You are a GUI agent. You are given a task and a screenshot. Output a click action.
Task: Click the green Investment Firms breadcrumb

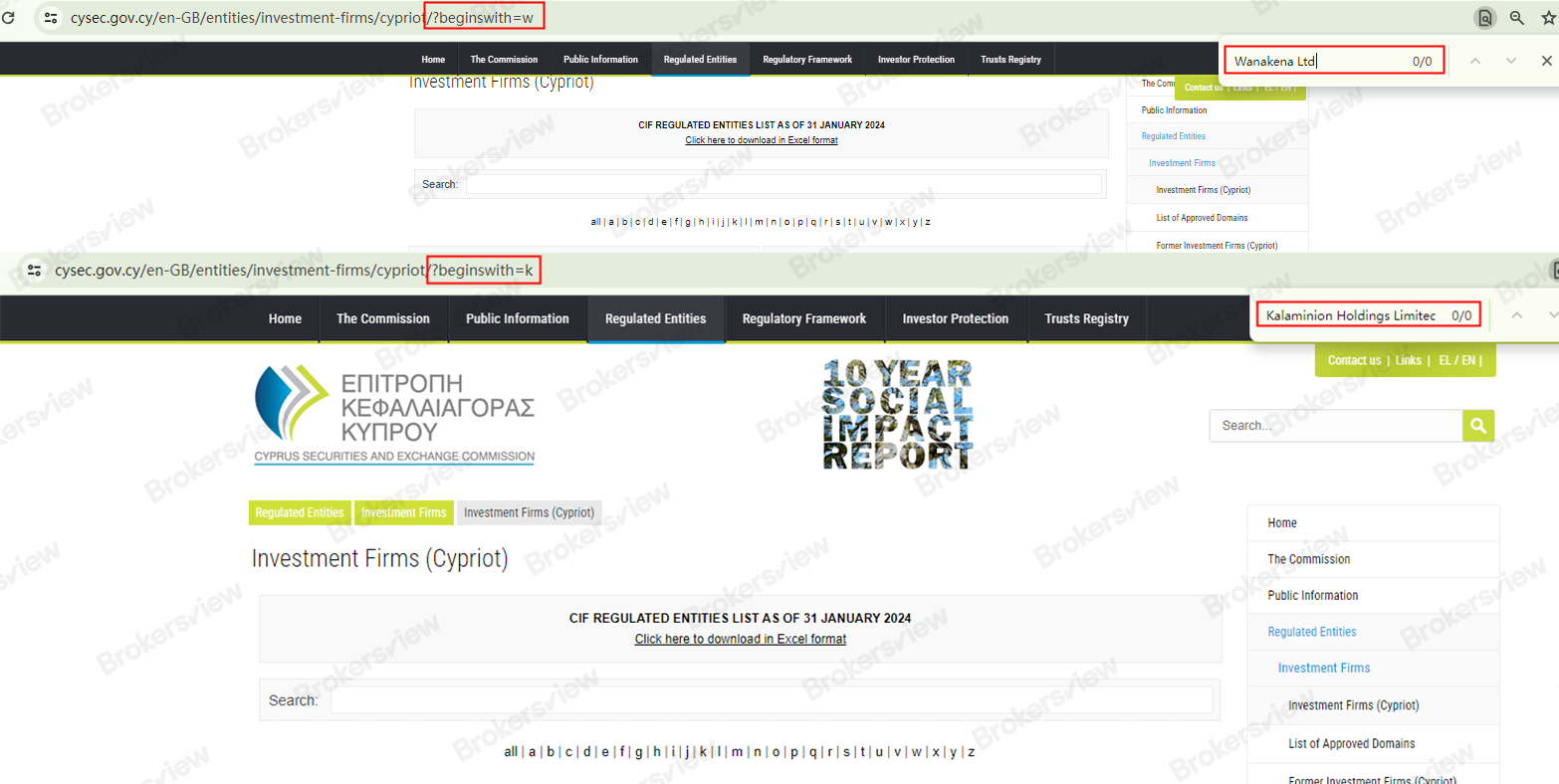click(403, 512)
